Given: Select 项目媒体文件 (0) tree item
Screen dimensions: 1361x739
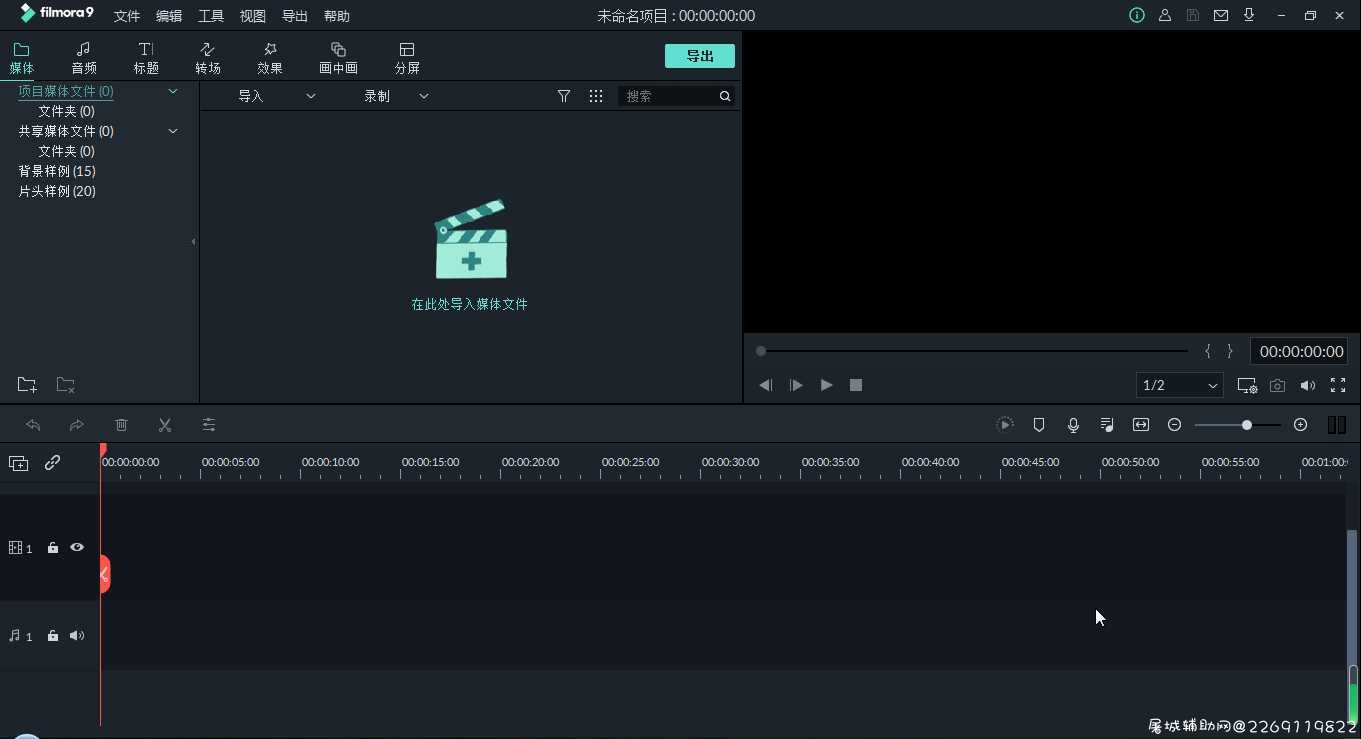Looking at the screenshot, I should tap(66, 91).
